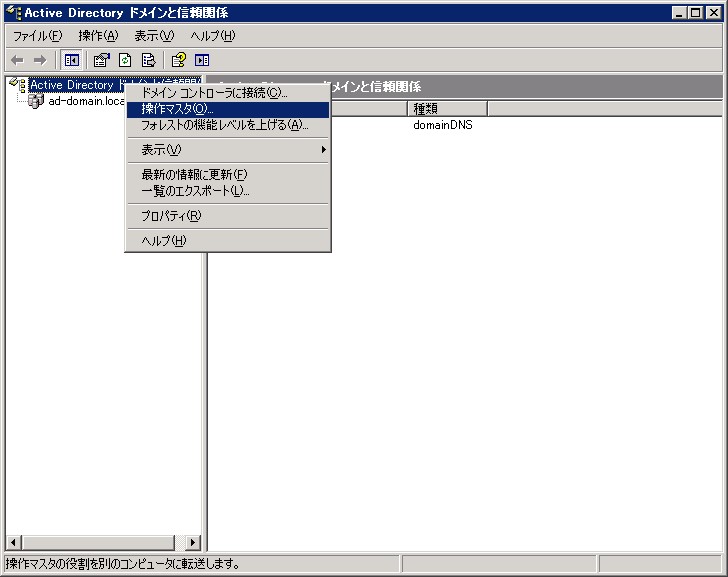Click the Export List toolbar icon
Screen dimensions: 728x577
point(149,60)
